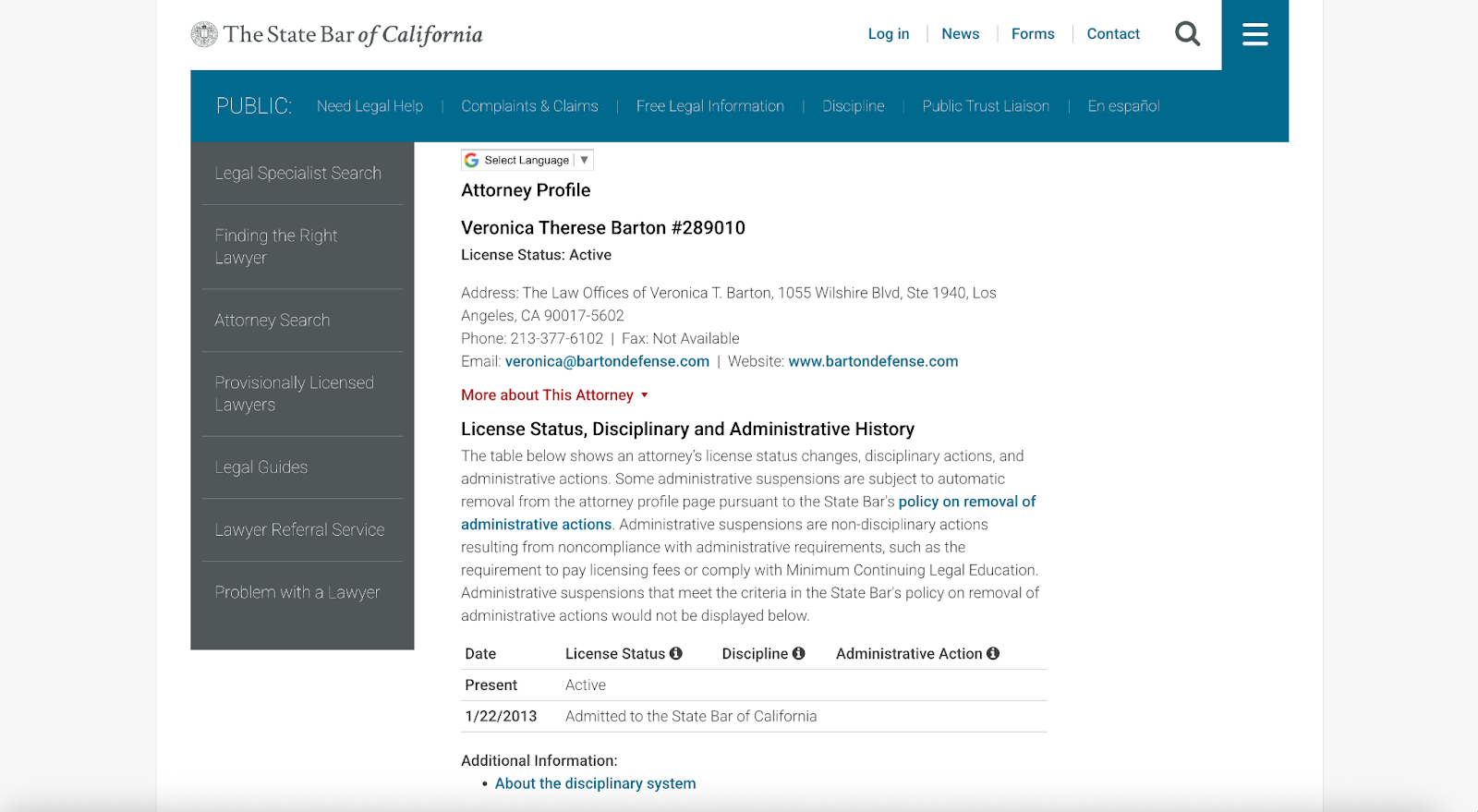Click the Phone: 213-377-6102 text
This screenshot has width=1478, height=812.
532,338
